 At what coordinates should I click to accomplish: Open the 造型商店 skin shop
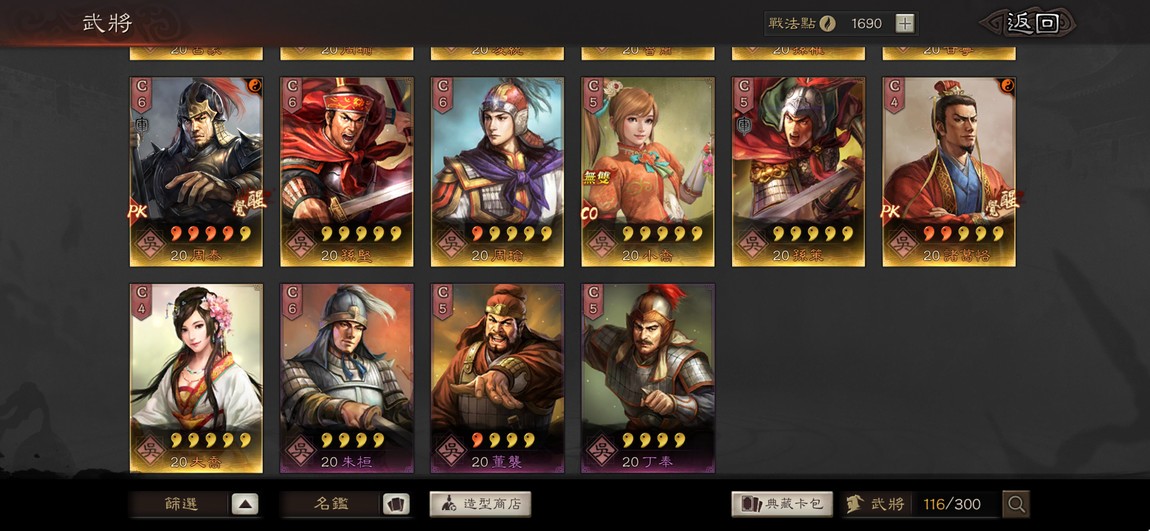[x=480, y=504]
